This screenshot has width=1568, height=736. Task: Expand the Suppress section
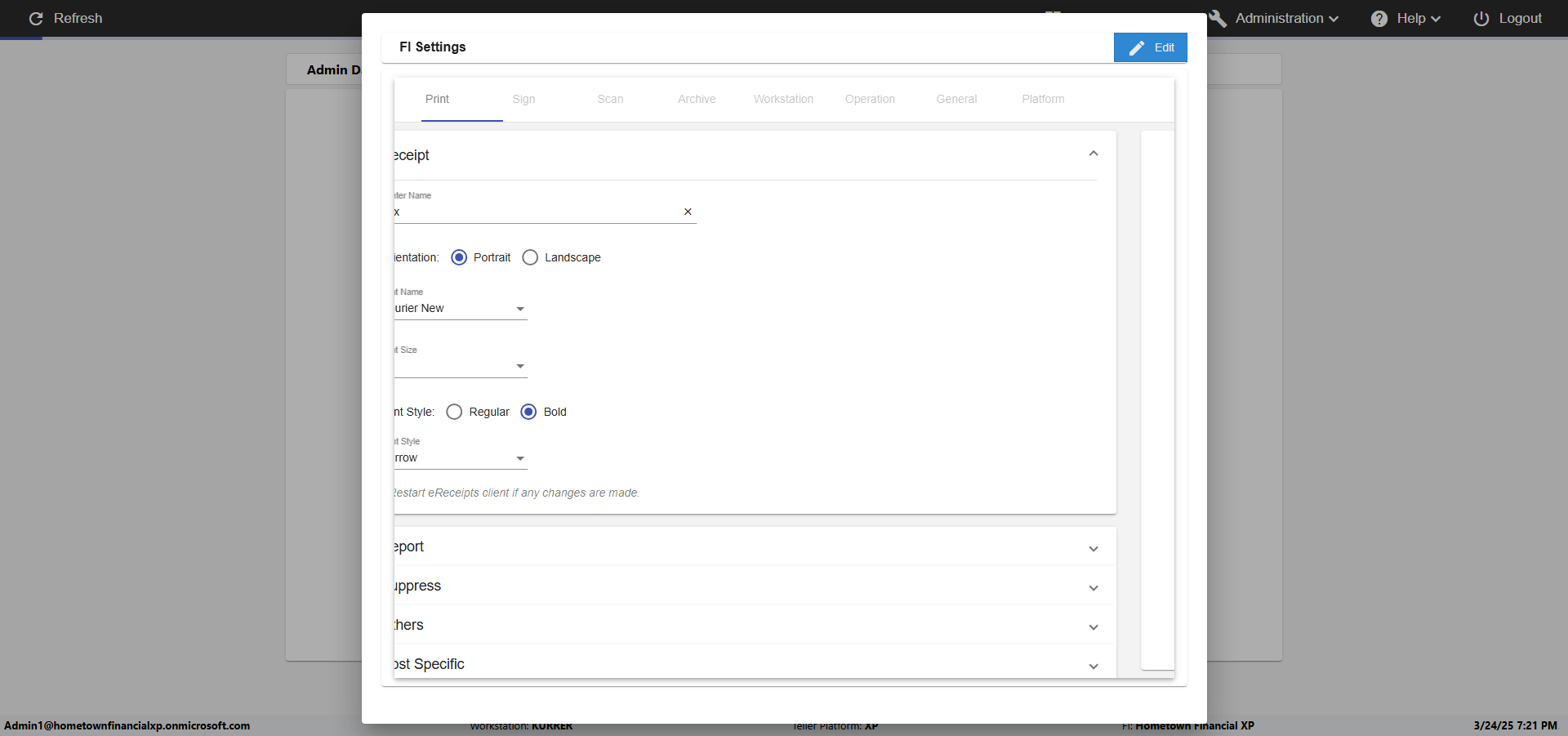(1094, 587)
